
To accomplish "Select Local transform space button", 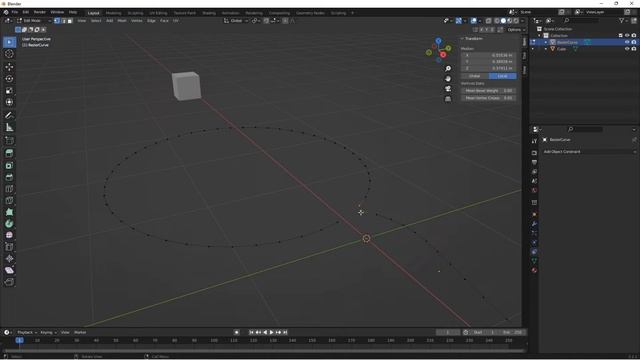I will [502, 76].
